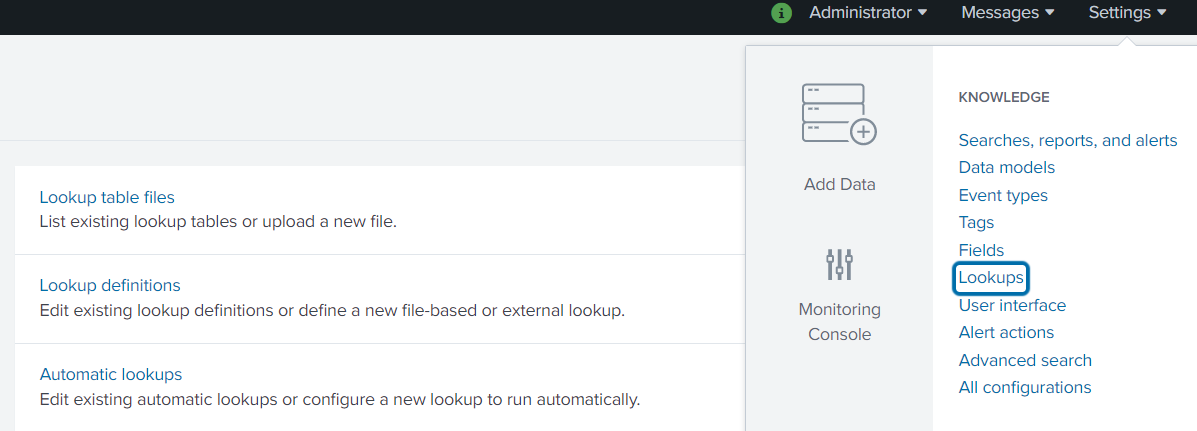Collapse the Settings dropdown menu

point(1127,13)
